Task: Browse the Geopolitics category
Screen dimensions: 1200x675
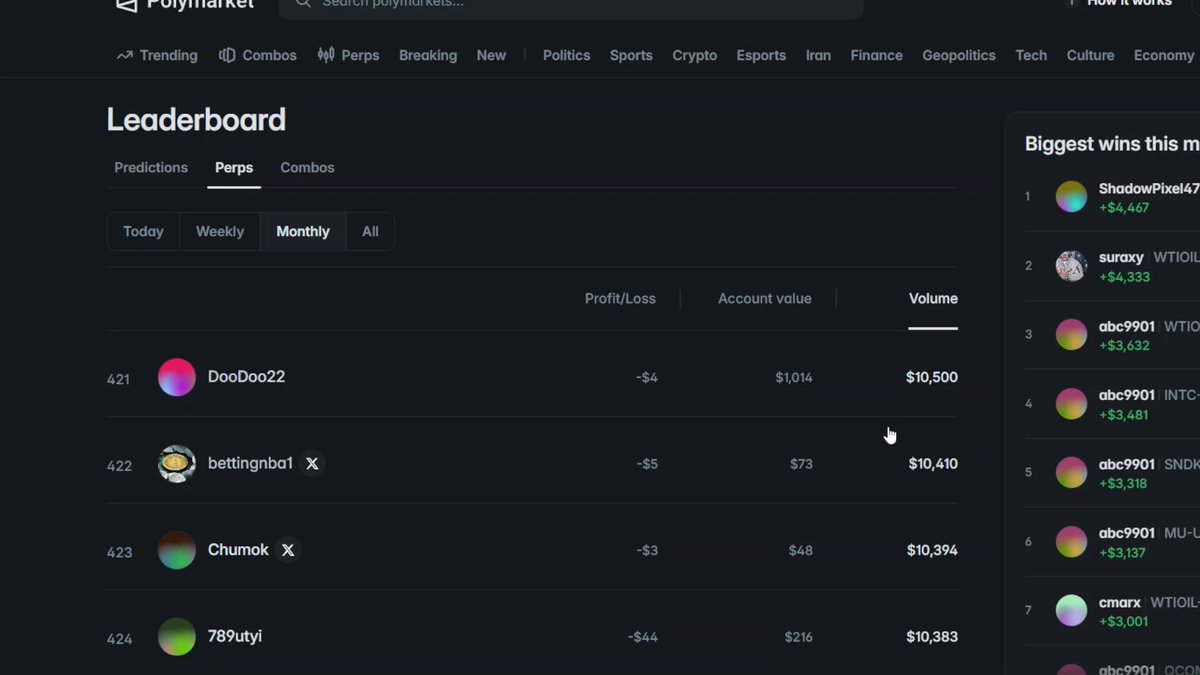Action: pyautogui.click(x=959, y=55)
